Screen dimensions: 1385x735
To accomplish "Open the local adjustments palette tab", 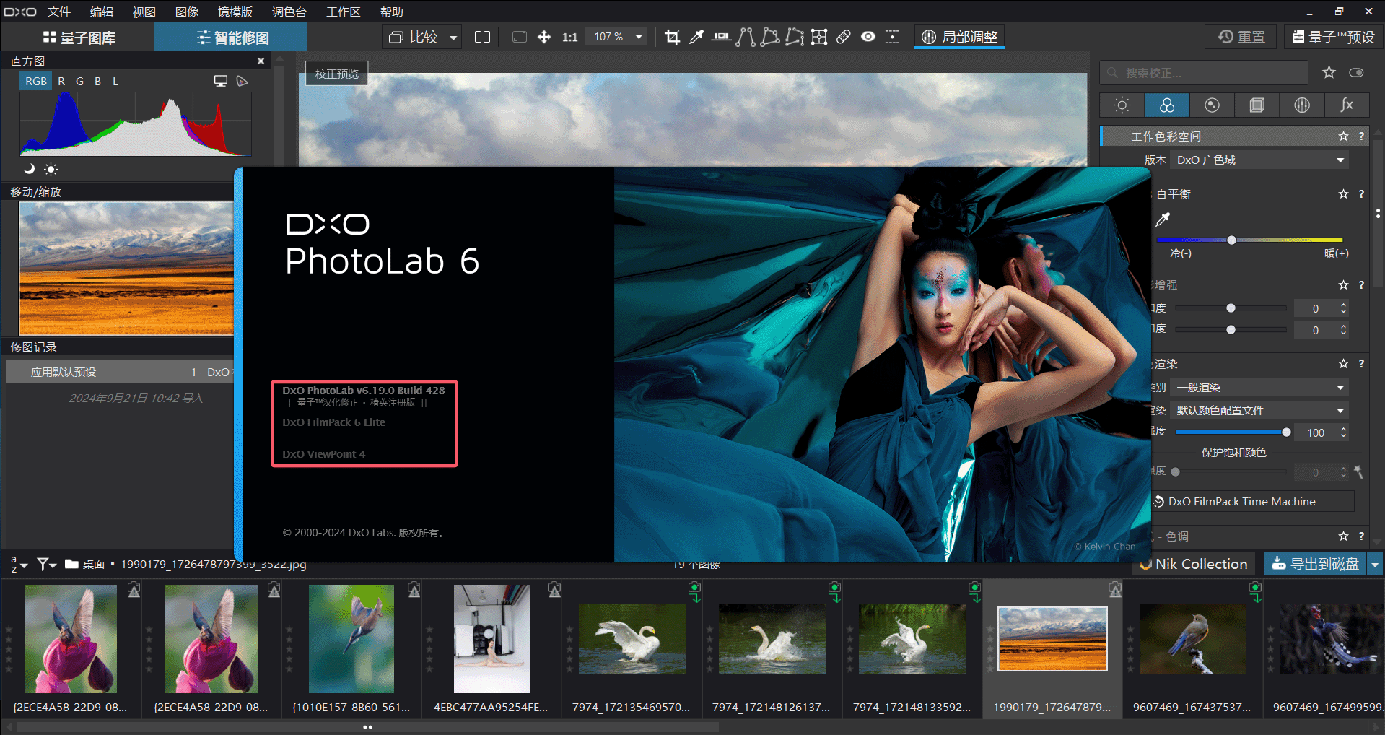I will click(x=1302, y=105).
